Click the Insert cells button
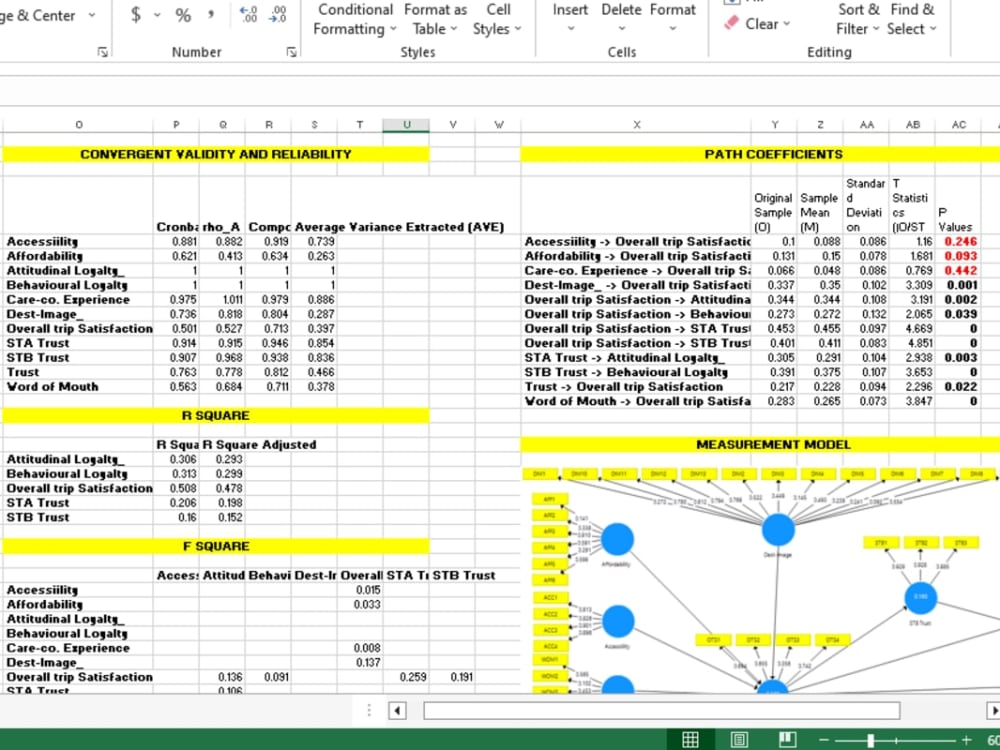 coord(570,20)
